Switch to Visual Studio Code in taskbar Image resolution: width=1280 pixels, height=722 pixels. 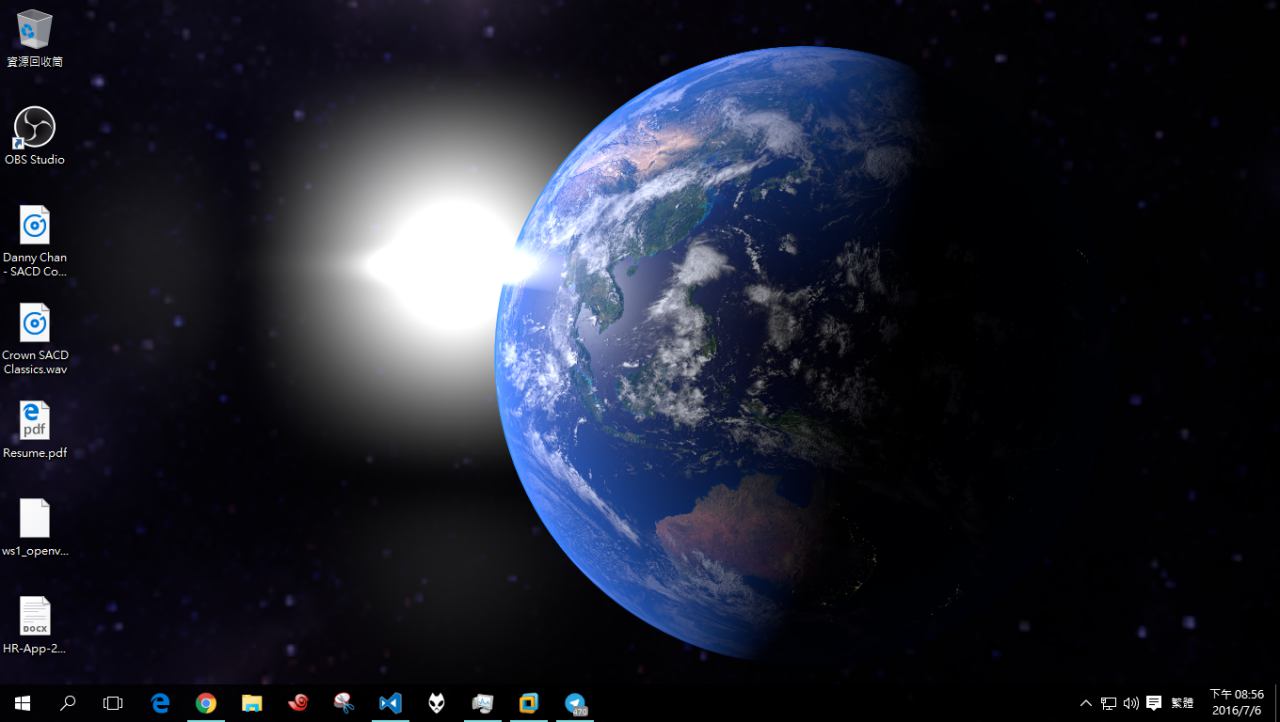tap(390, 703)
